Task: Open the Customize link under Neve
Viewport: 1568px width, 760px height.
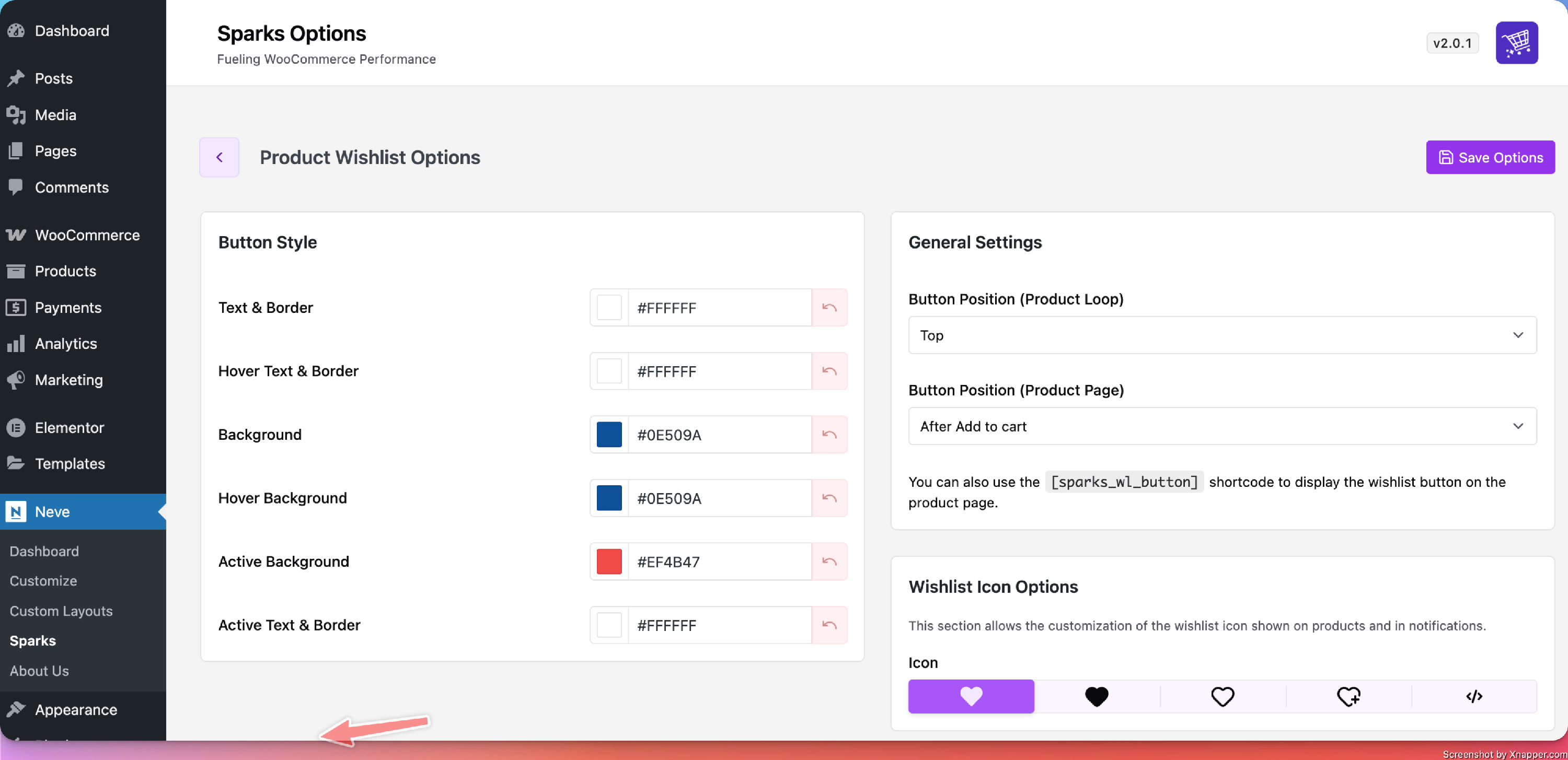Action: coord(43,580)
